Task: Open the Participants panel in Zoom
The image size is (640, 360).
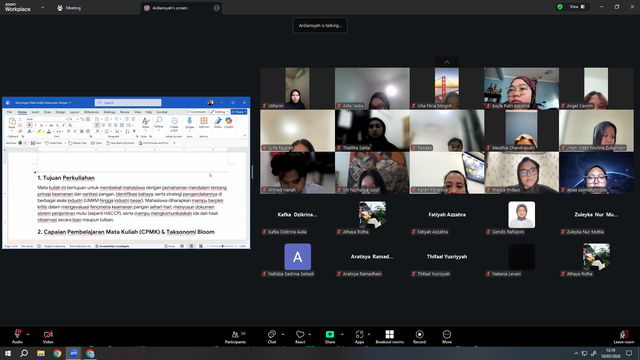Action: 236,337
